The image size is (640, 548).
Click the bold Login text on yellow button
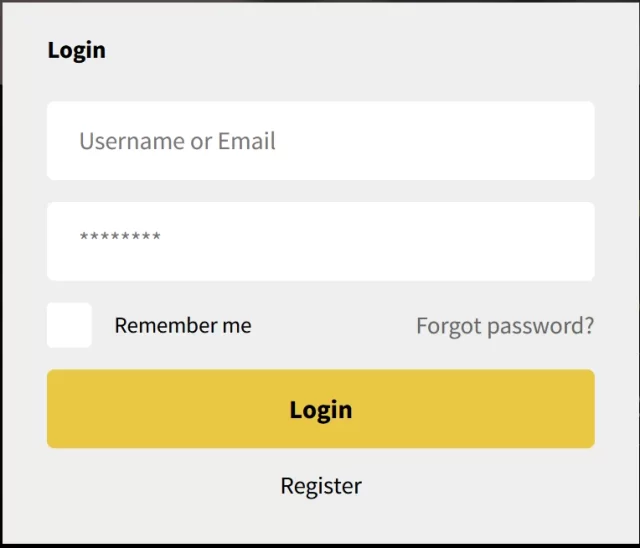coord(321,410)
